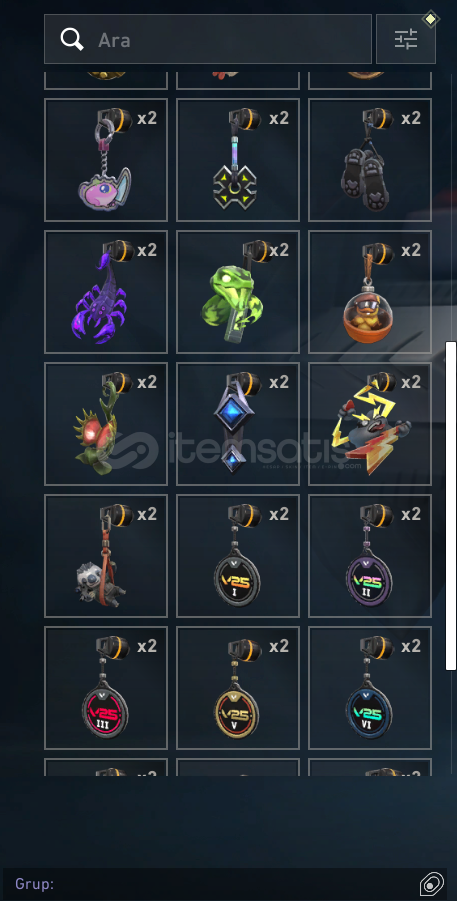Choose the gas mask with strap buddy

click(x=106, y=556)
